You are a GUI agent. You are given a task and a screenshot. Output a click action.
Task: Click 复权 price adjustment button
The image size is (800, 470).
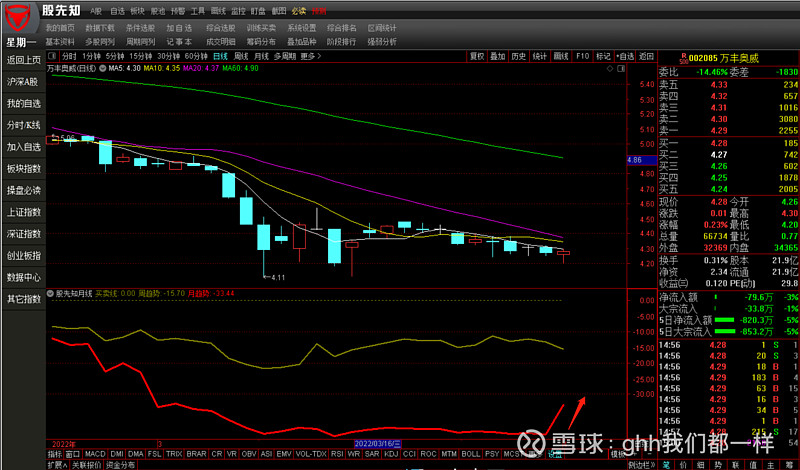477,57
